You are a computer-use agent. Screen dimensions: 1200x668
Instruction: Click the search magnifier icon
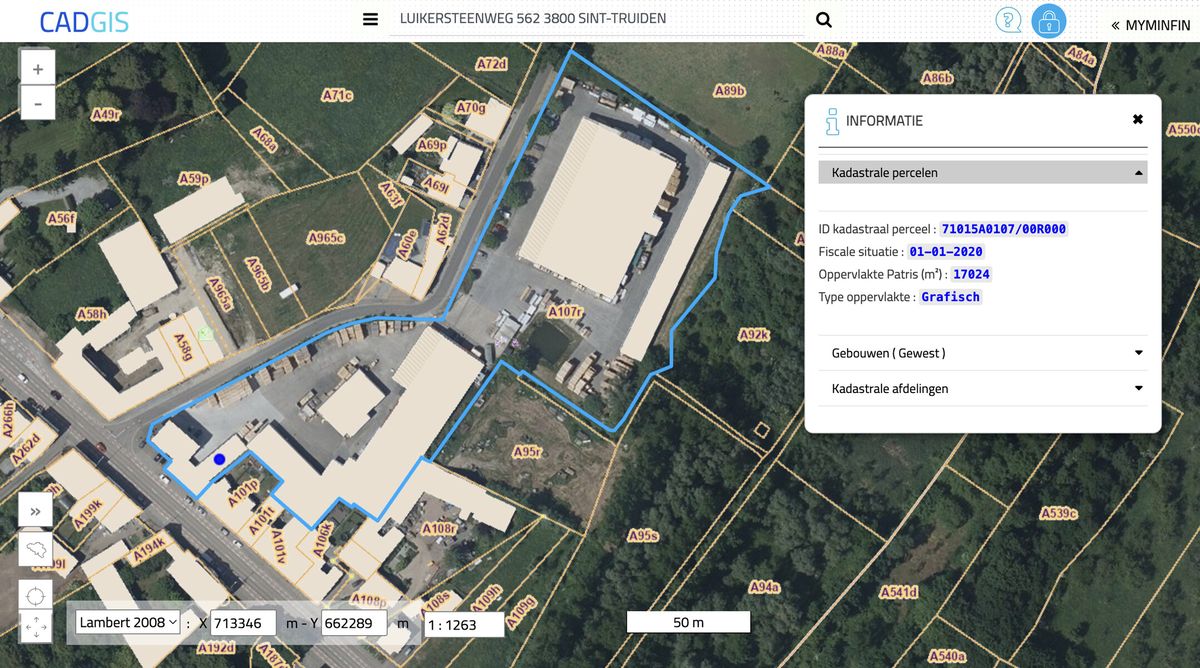(824, 19)
